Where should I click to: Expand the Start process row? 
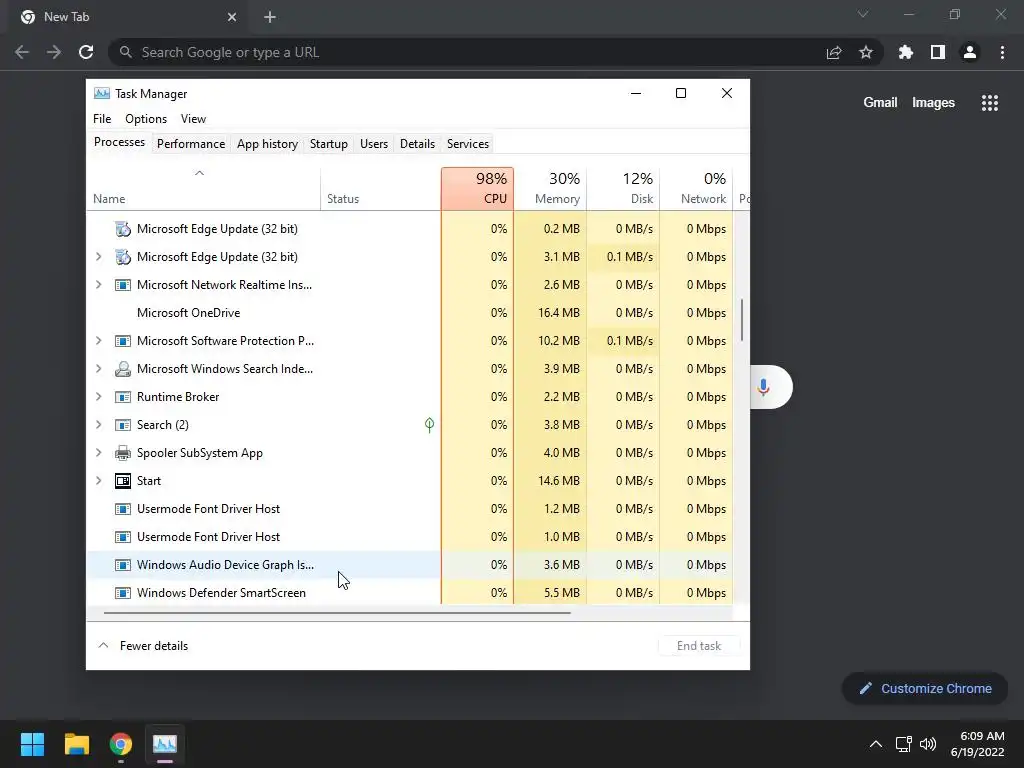[x=99, y=481]
